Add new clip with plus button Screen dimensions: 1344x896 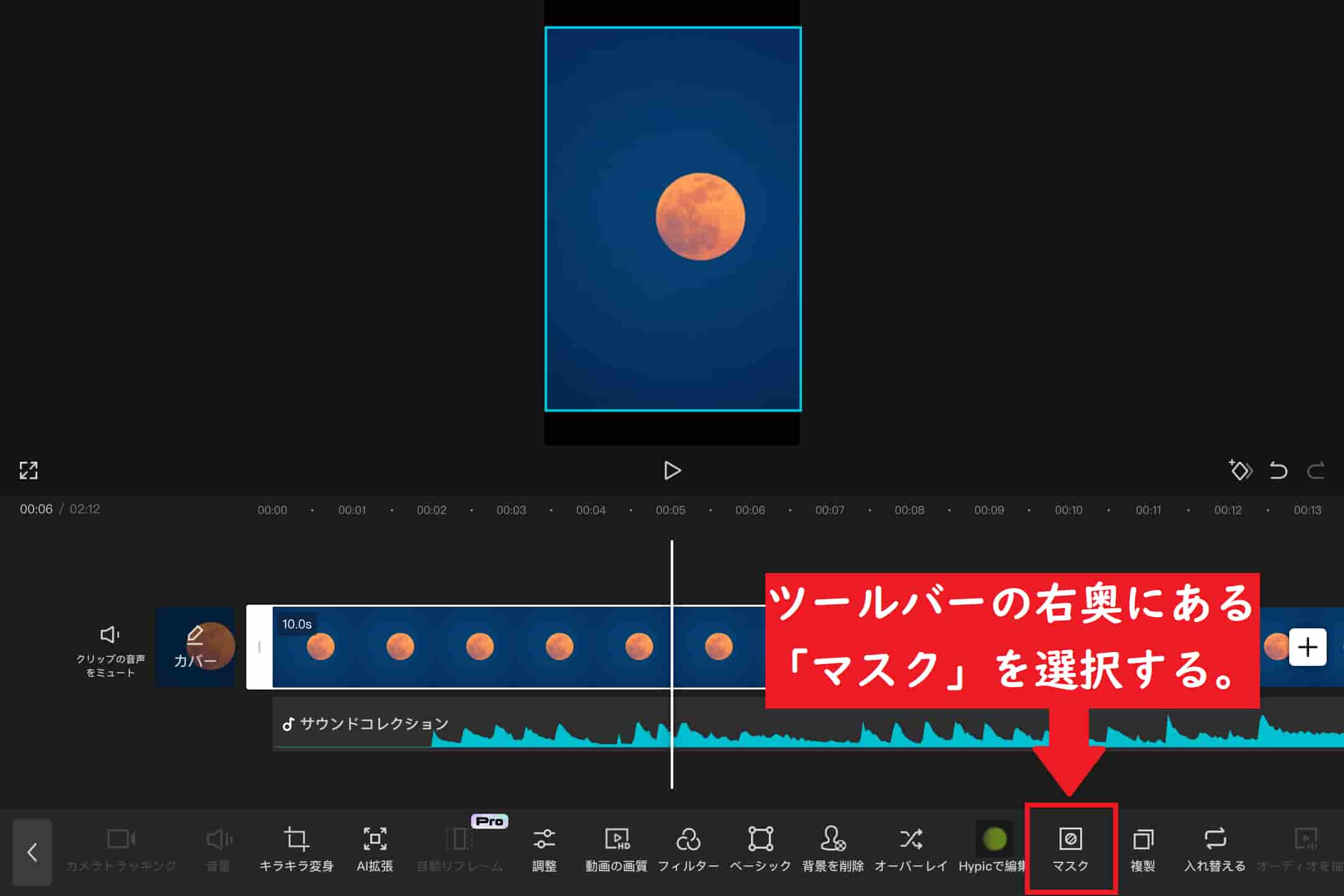click(1307, 647)
